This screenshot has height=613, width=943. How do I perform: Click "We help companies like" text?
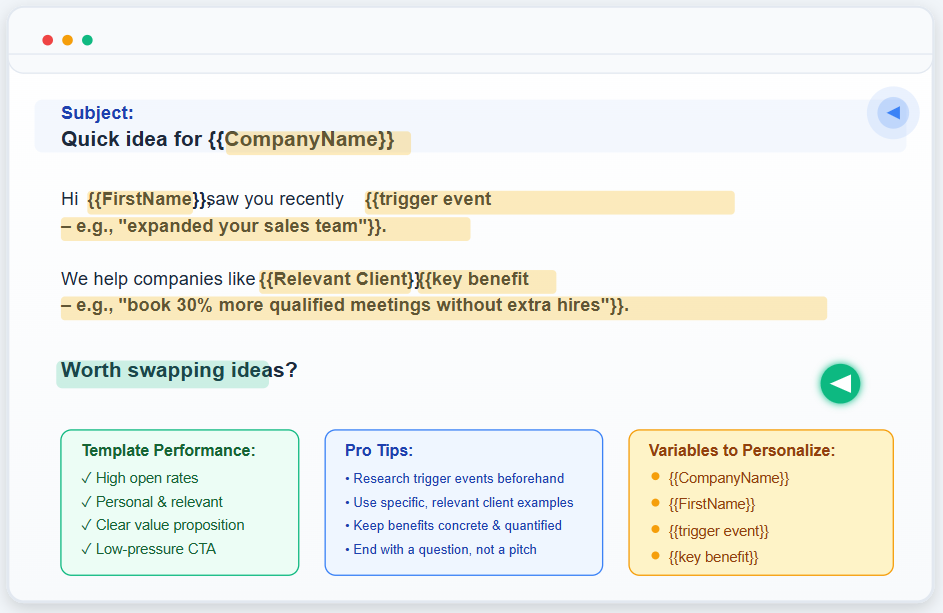tap(158, 279)
